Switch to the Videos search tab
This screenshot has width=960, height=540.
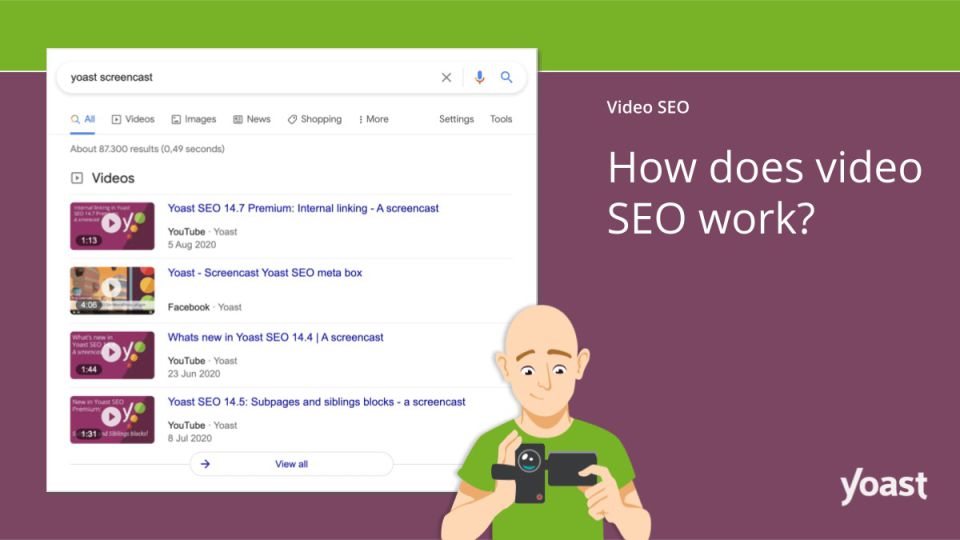[133, 119]
